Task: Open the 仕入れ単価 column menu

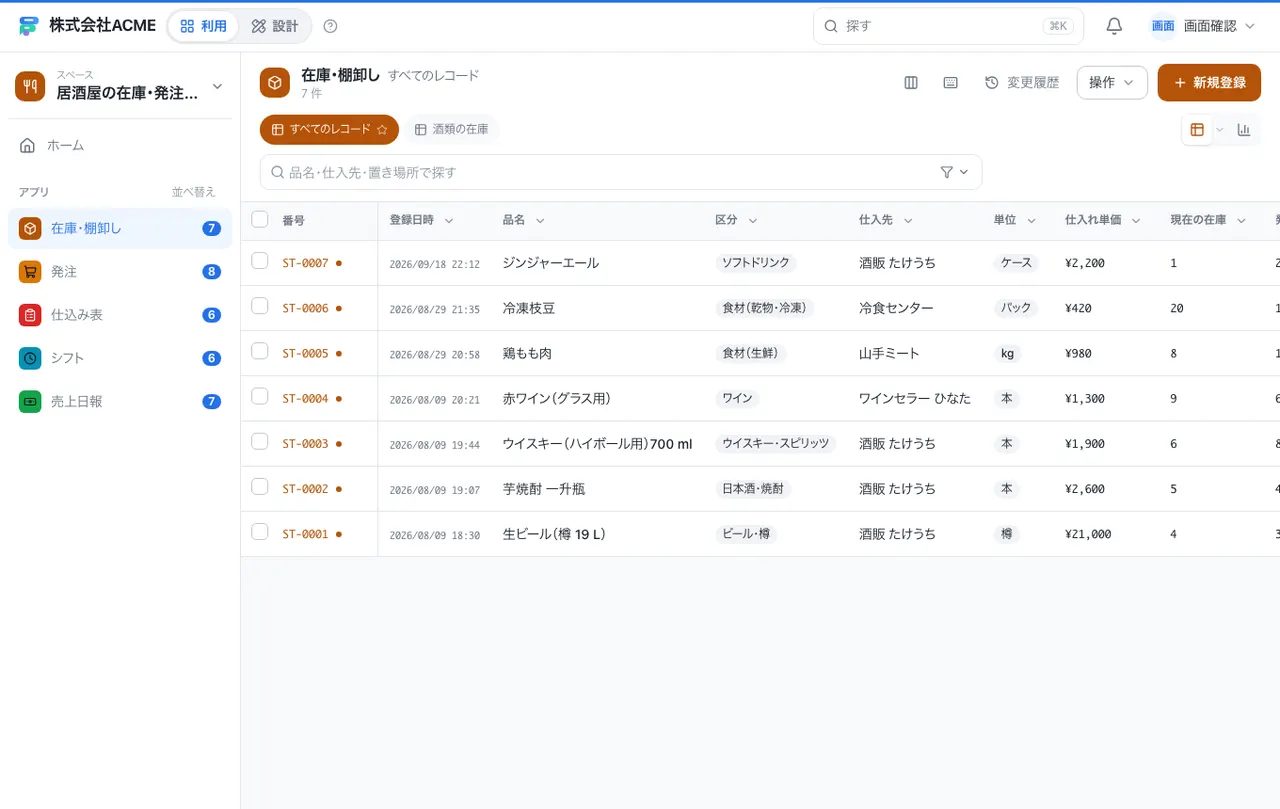Action: [x=1136, y=221]
